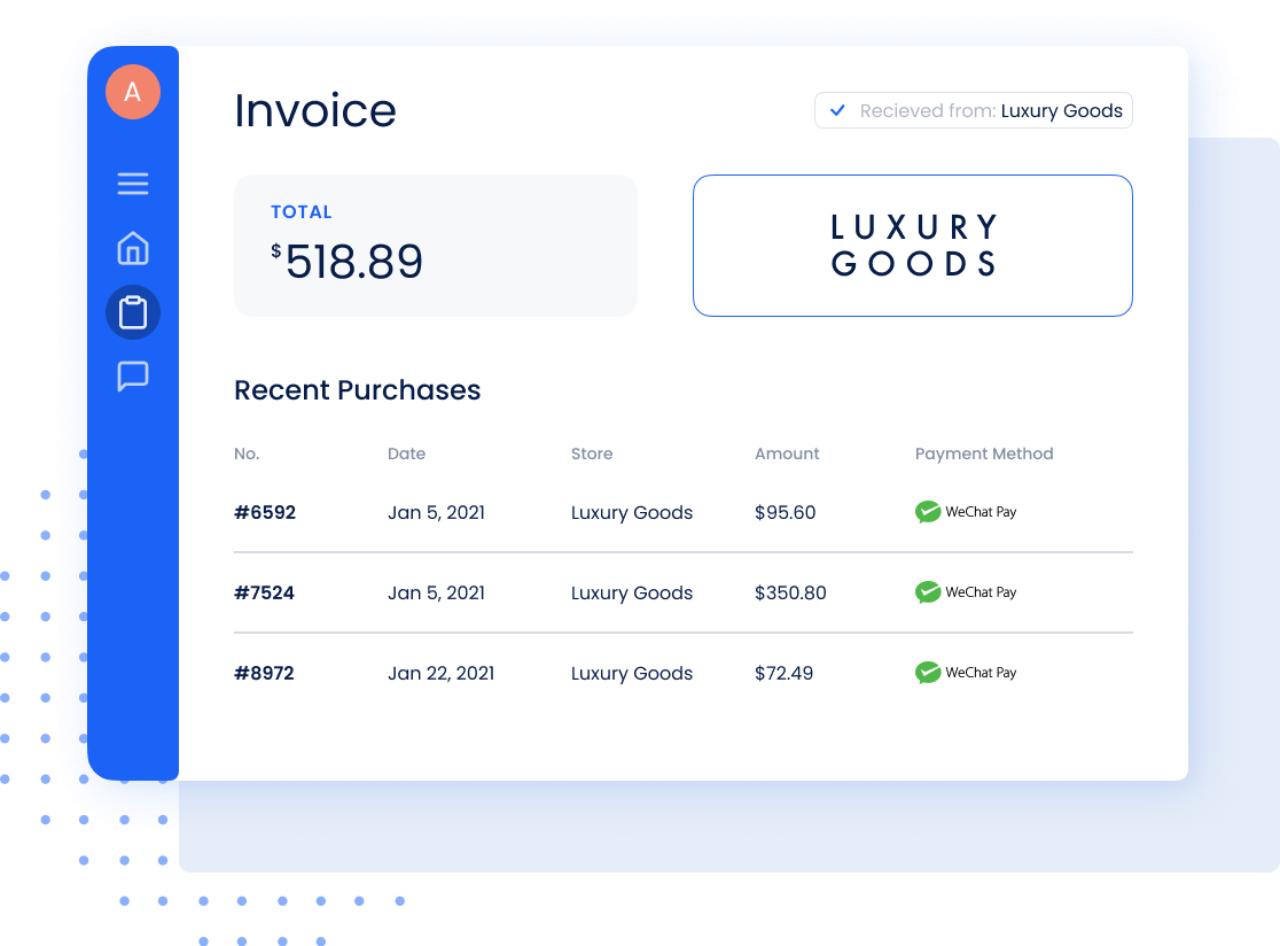Click Luxury Goods store in row #7524

click(632, 593)
